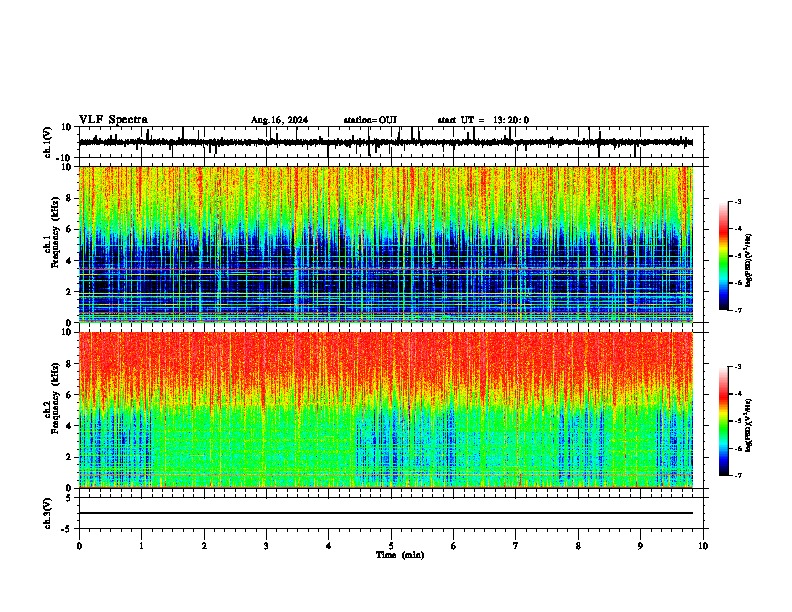Click the ch.2 log(PSD) color scale title
792x612 pixels.
coord(748,425)
